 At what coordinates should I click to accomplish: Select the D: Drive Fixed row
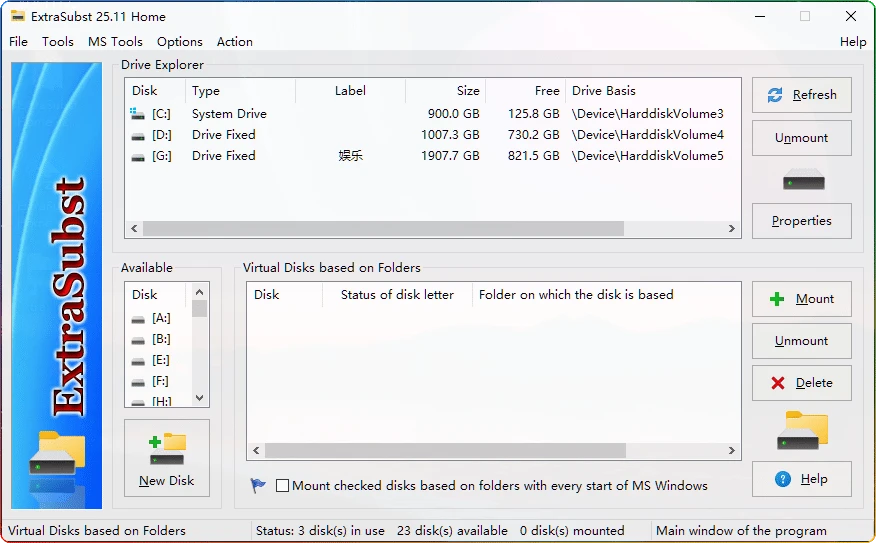[x=224, y=135]
